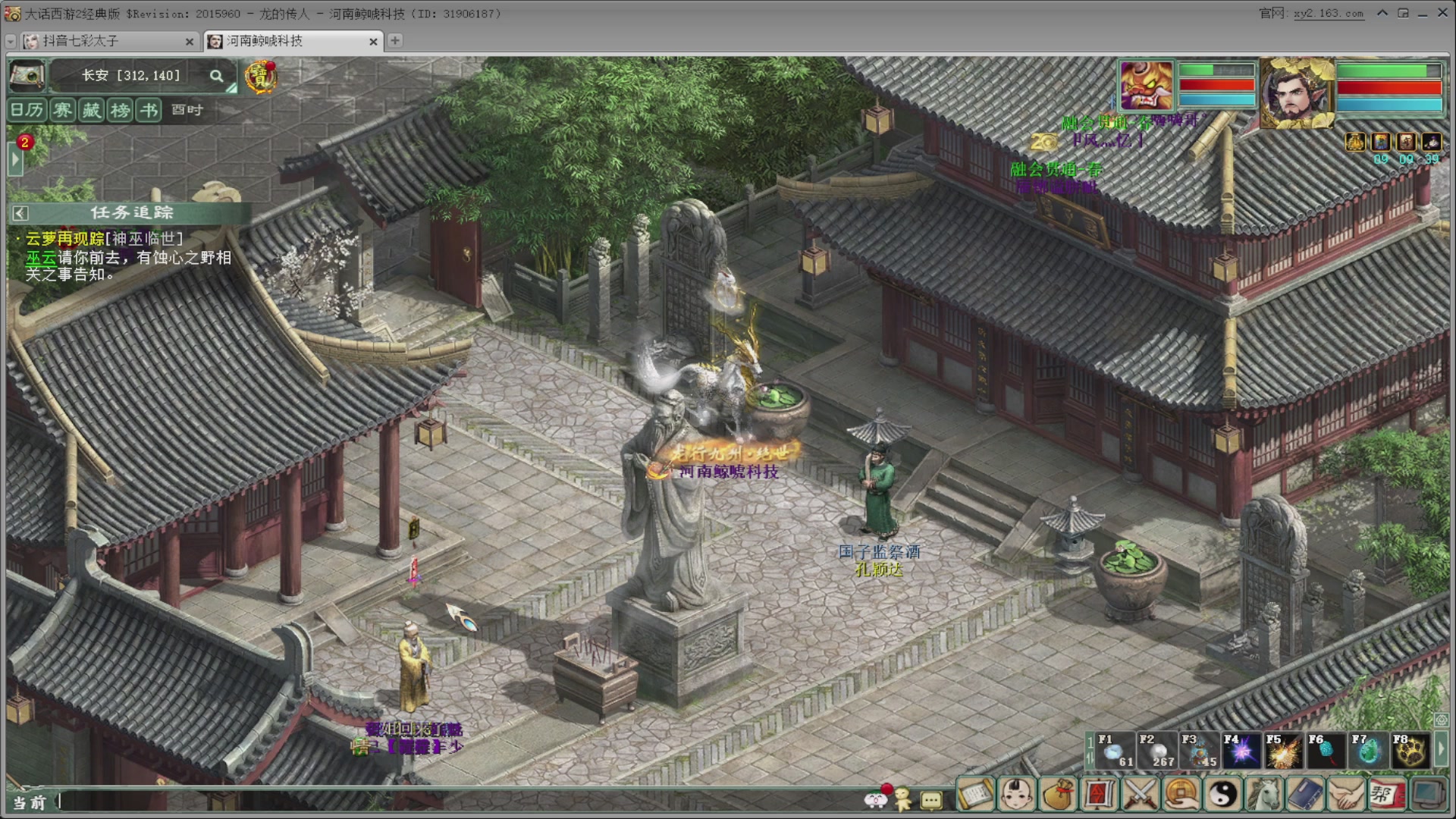This screenshot has height=819, width=1456.
Task: Expand the hotkey bar right arrow
Action: [x=1441, y=750]
